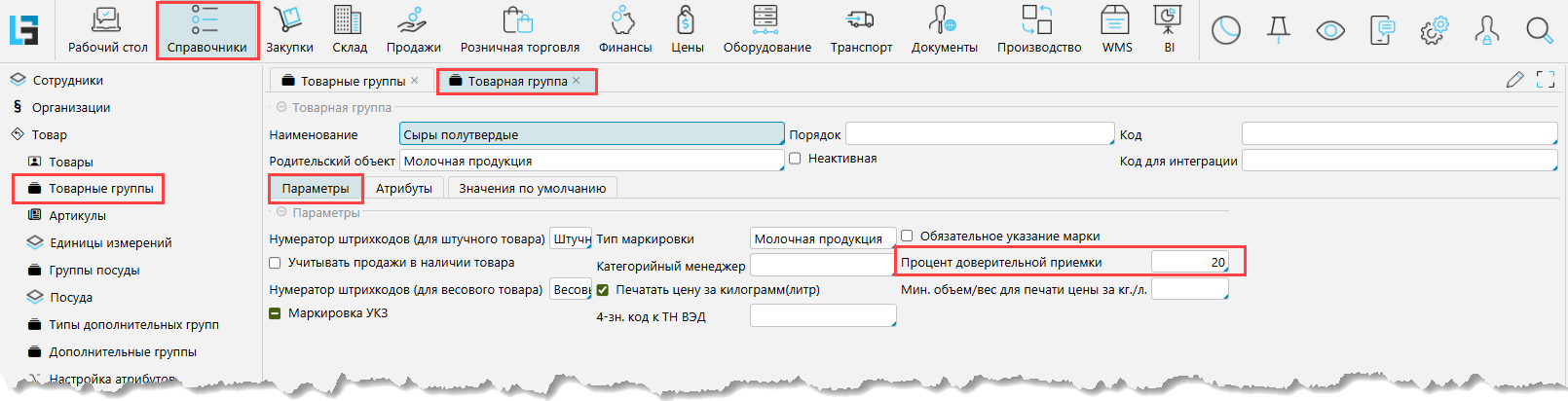
Task: Select Единицы измерений in sidebar
Action: (110, 243)
